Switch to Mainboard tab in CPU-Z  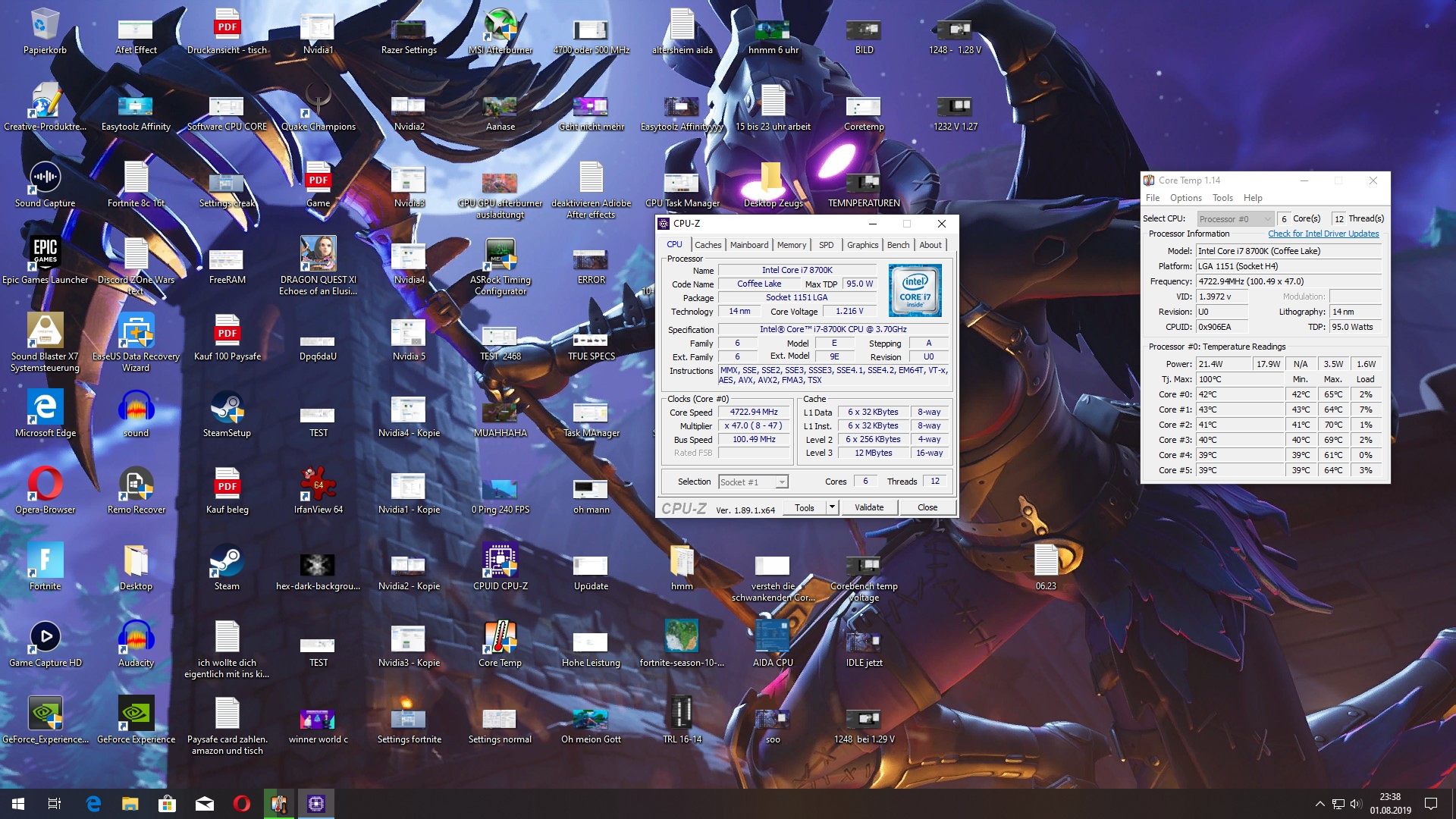(x=749, y=245)
